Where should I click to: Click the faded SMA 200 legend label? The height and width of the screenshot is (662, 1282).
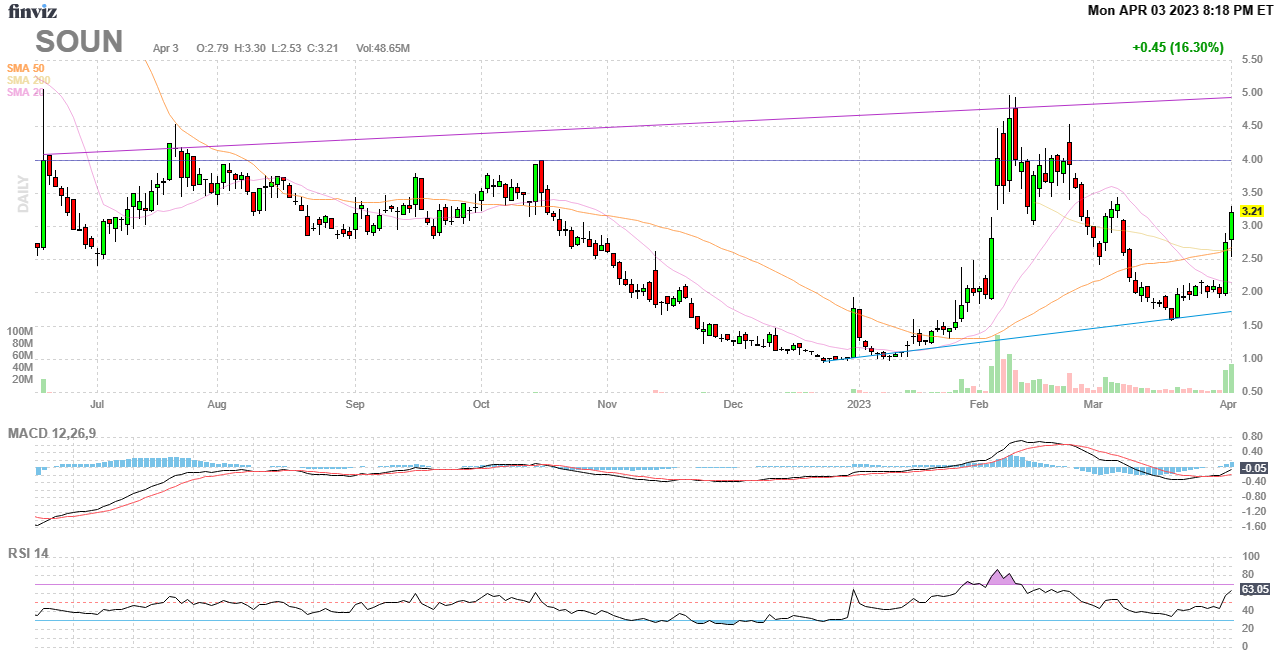point(28,80)
